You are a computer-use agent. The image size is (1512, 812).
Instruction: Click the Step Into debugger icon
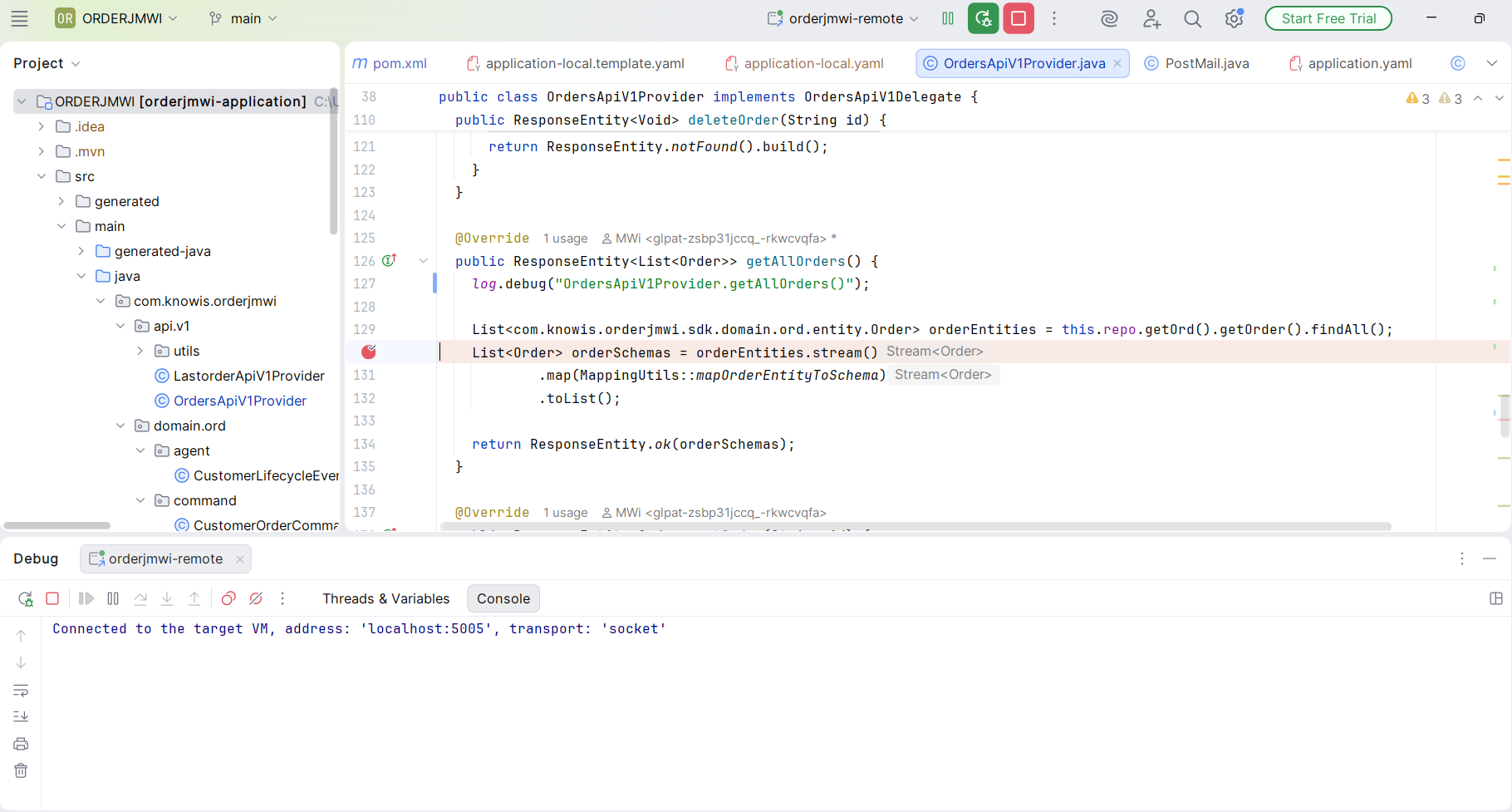point(167,598)
